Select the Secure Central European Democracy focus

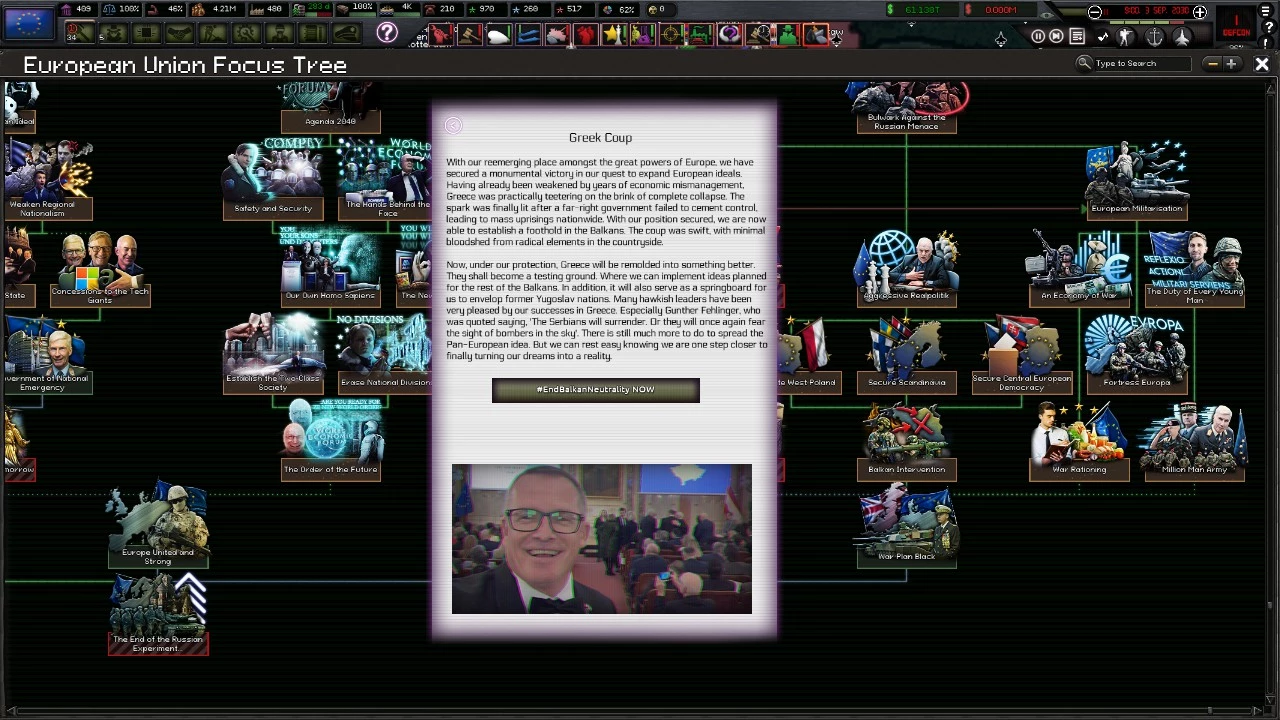coord(1021,352)
